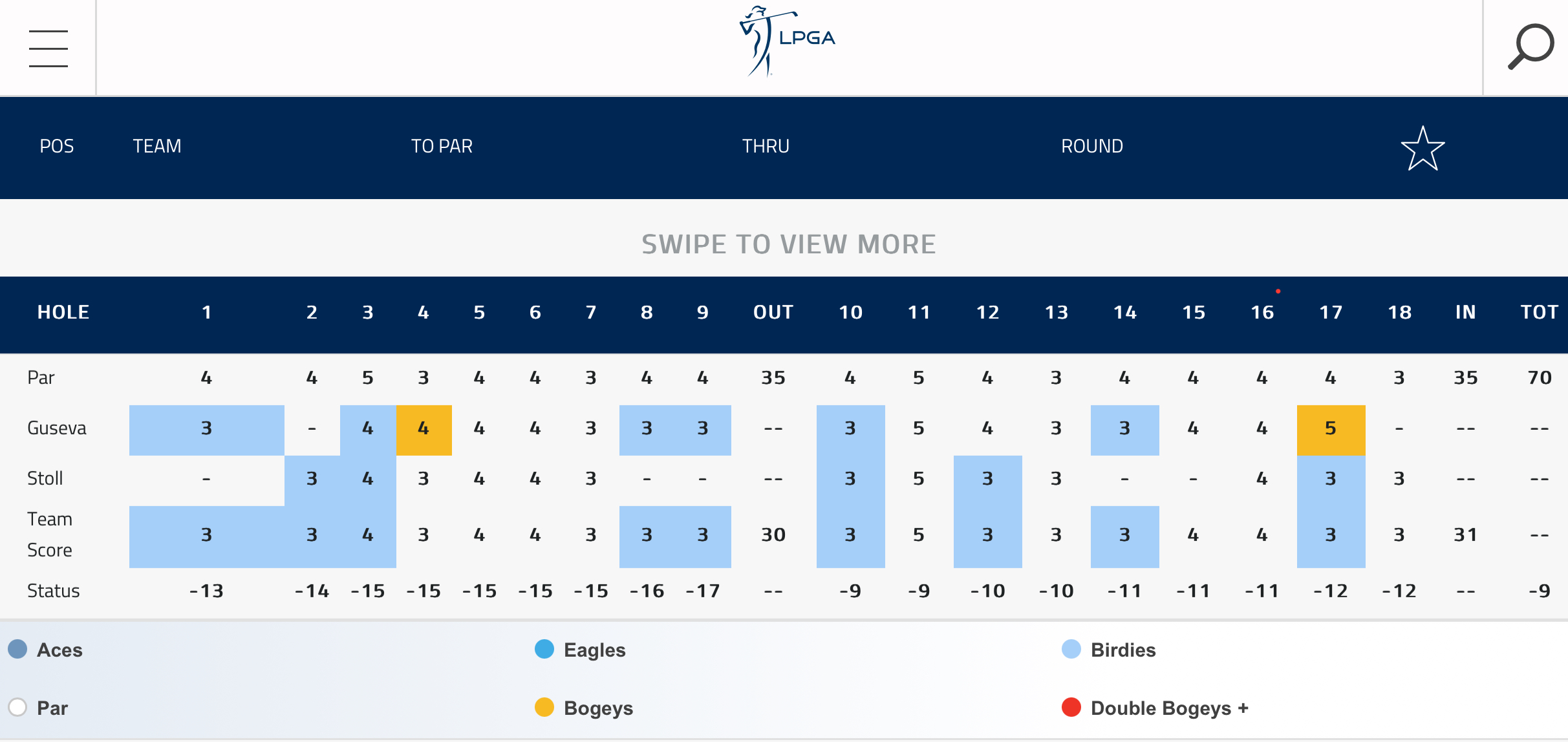1568x742 pixels.
Task: Click the search magnifier icon
Action: coord(1530,47)
